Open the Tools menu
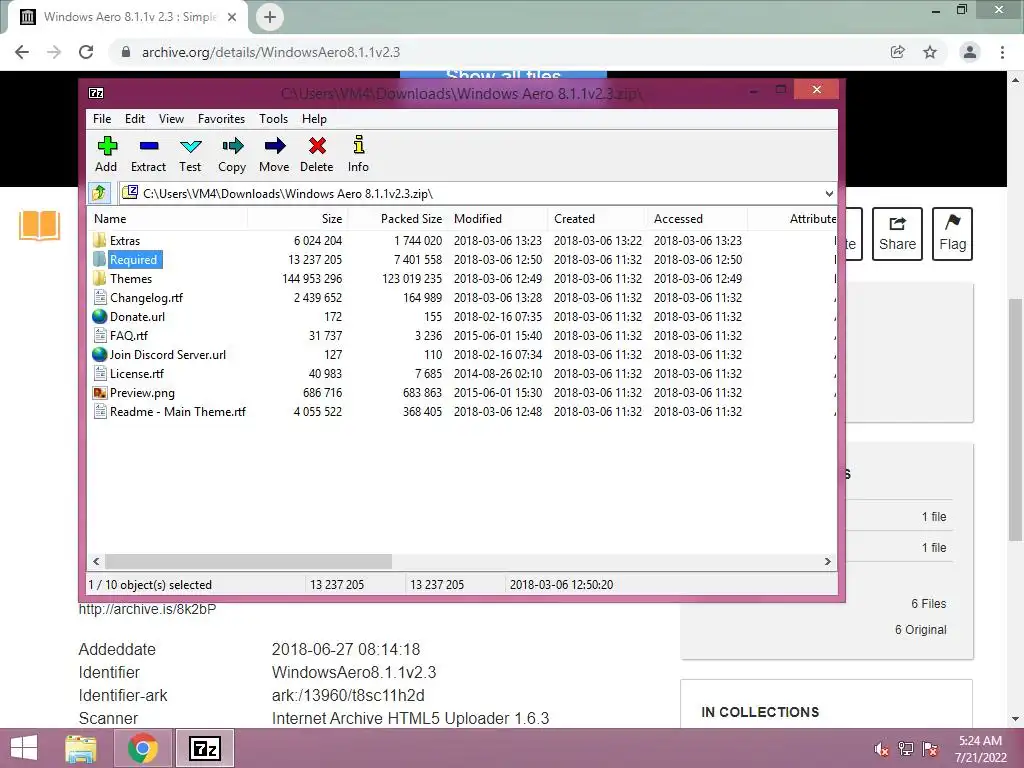The height and width of the screenshot is (768, 1024). [274, 119]
